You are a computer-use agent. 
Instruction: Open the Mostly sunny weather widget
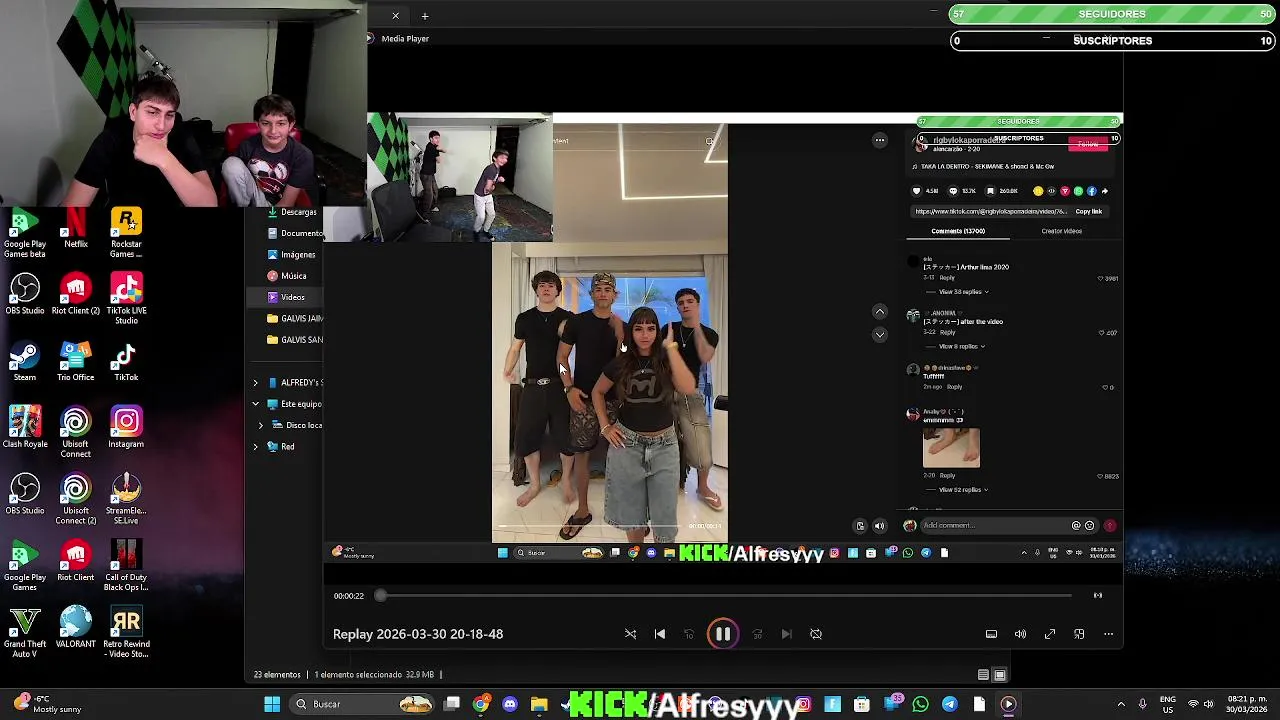[45, 704]
